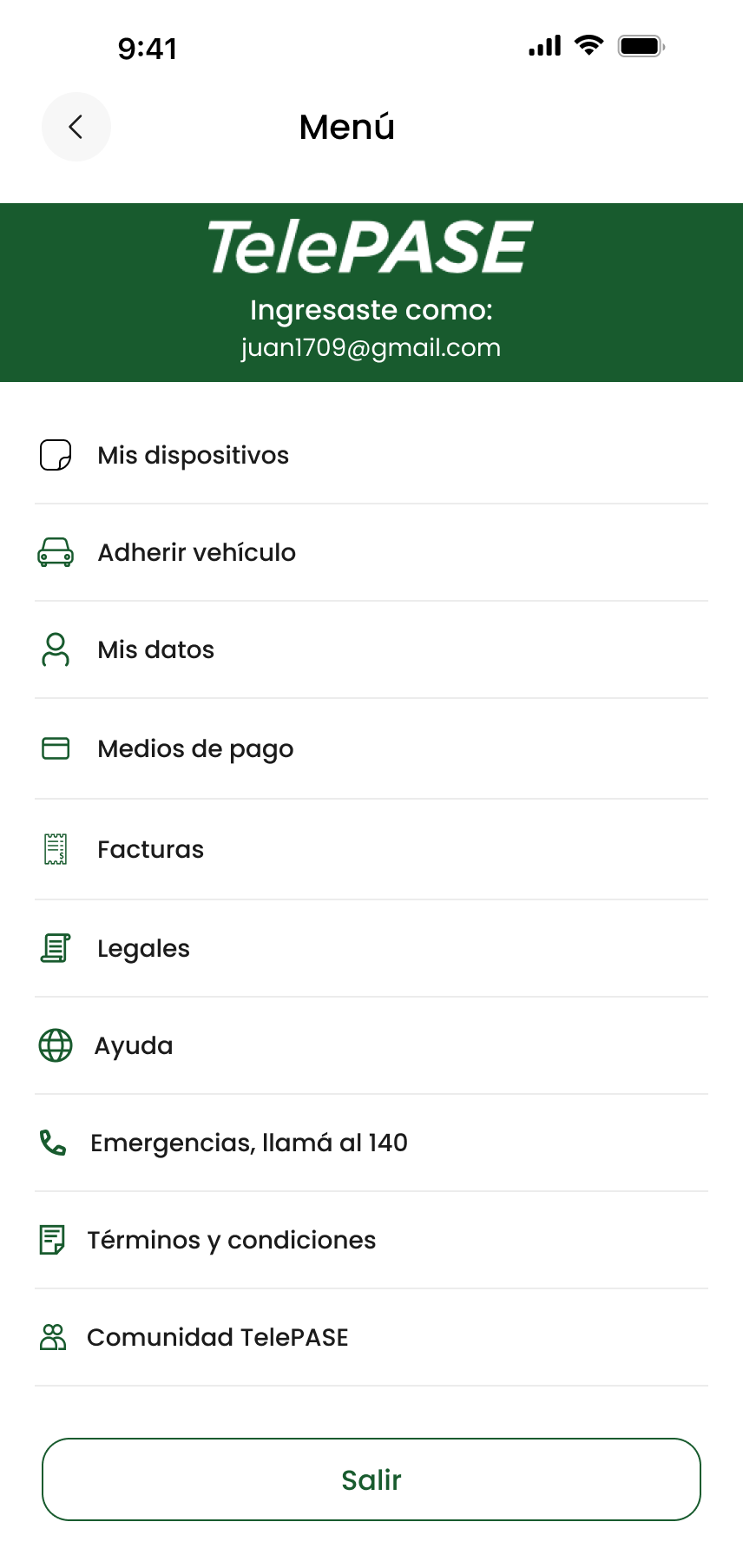
Task: Tap the globe icon beside Ayuda
Action: [56, 1045]
